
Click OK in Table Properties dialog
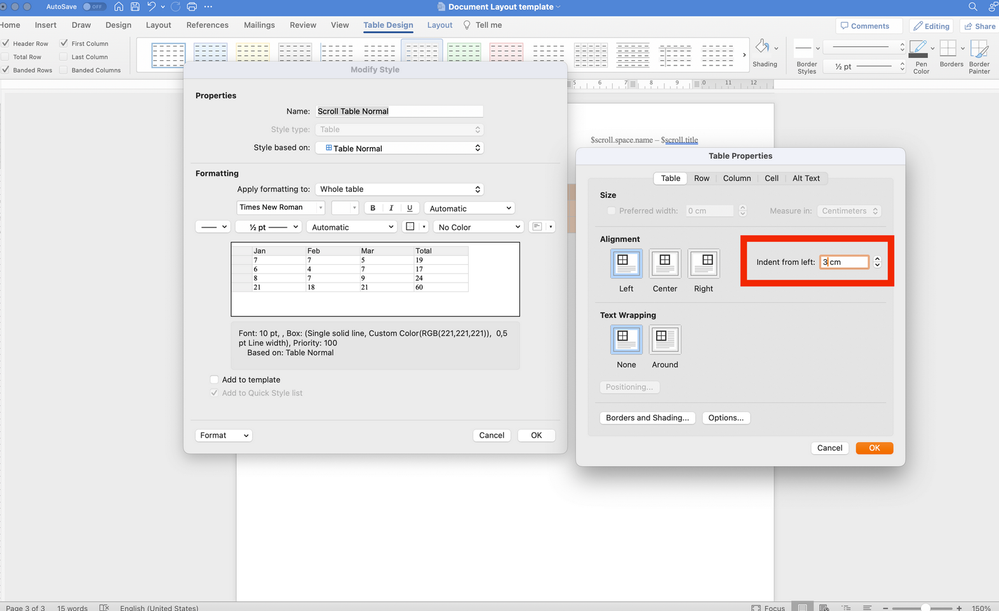(874, 448)
